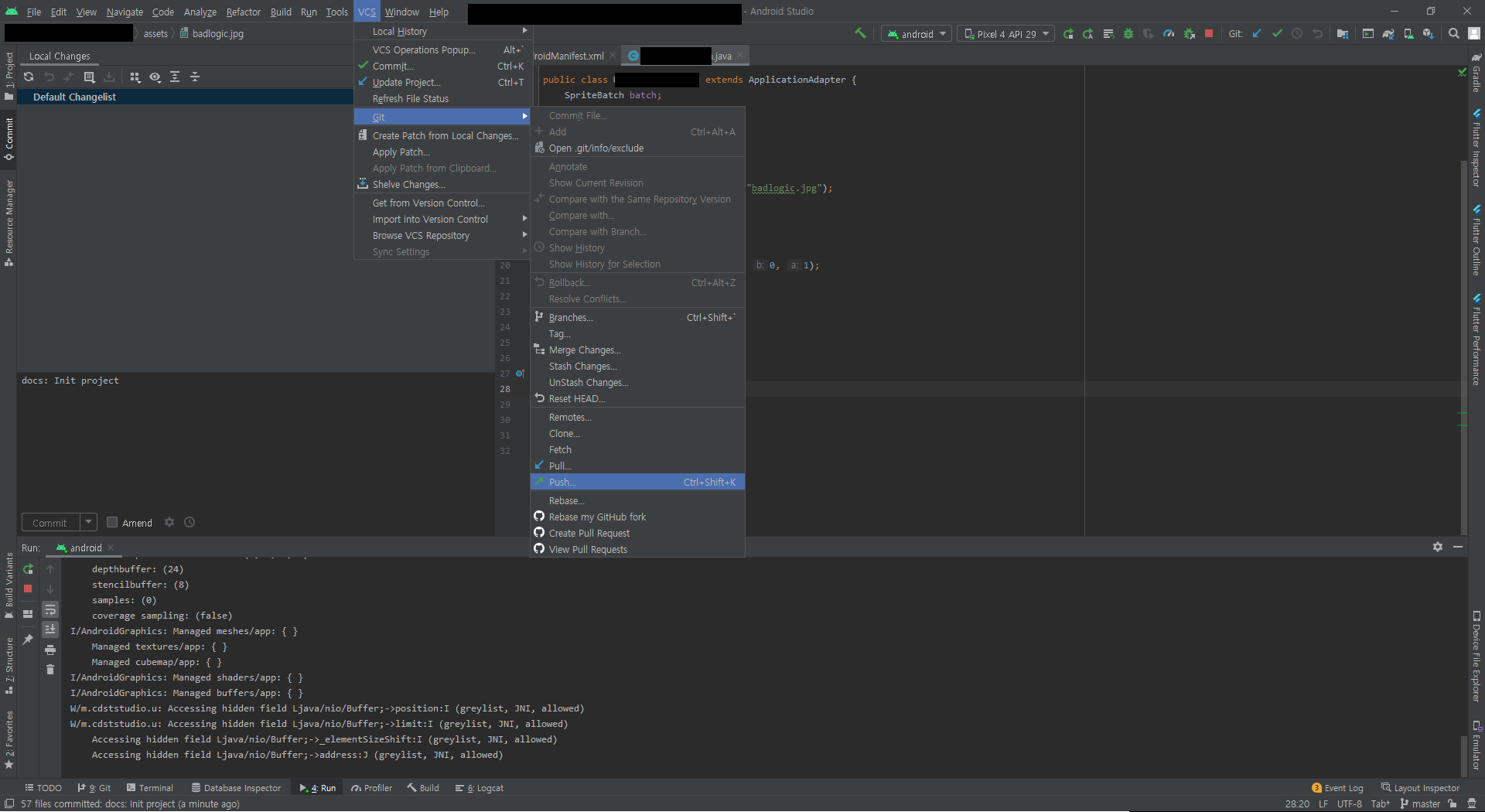
Task: Open the Gradle side panel tab
Action: point(1476,73)
